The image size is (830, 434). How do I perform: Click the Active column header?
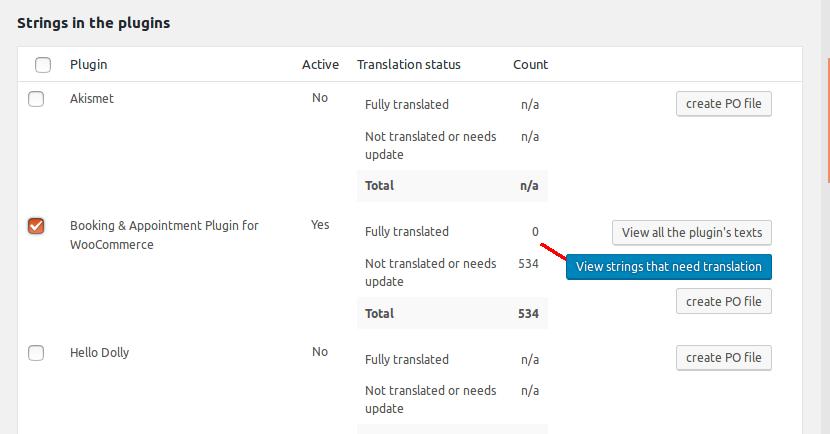[x=320, y=65]
